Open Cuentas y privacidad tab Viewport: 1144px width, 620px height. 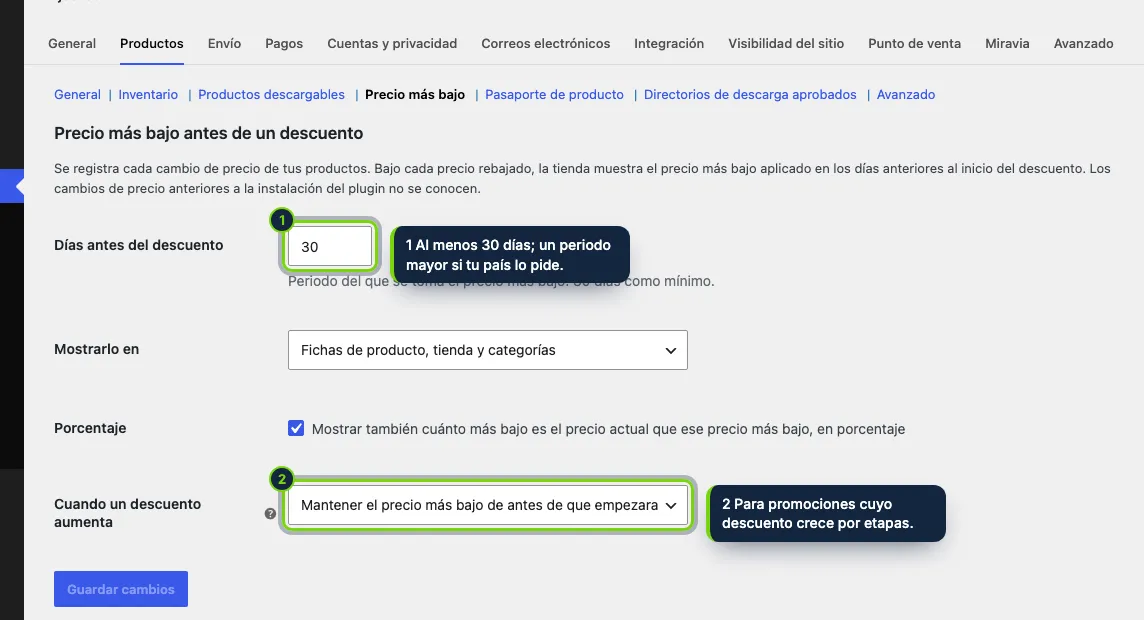(392, 44)
